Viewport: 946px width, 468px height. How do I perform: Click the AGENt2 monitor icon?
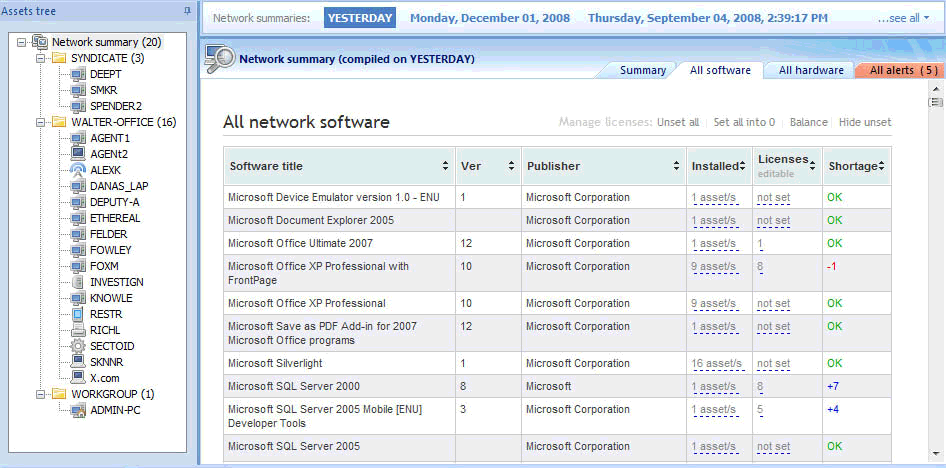point(78,154)
